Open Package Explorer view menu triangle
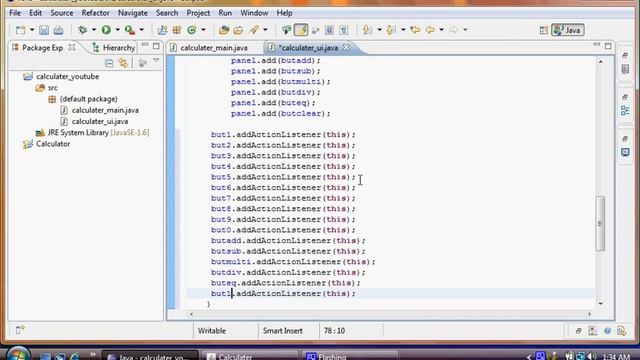Image resolution: width=640 pixels, height=360 pixels. click(156, 61)
